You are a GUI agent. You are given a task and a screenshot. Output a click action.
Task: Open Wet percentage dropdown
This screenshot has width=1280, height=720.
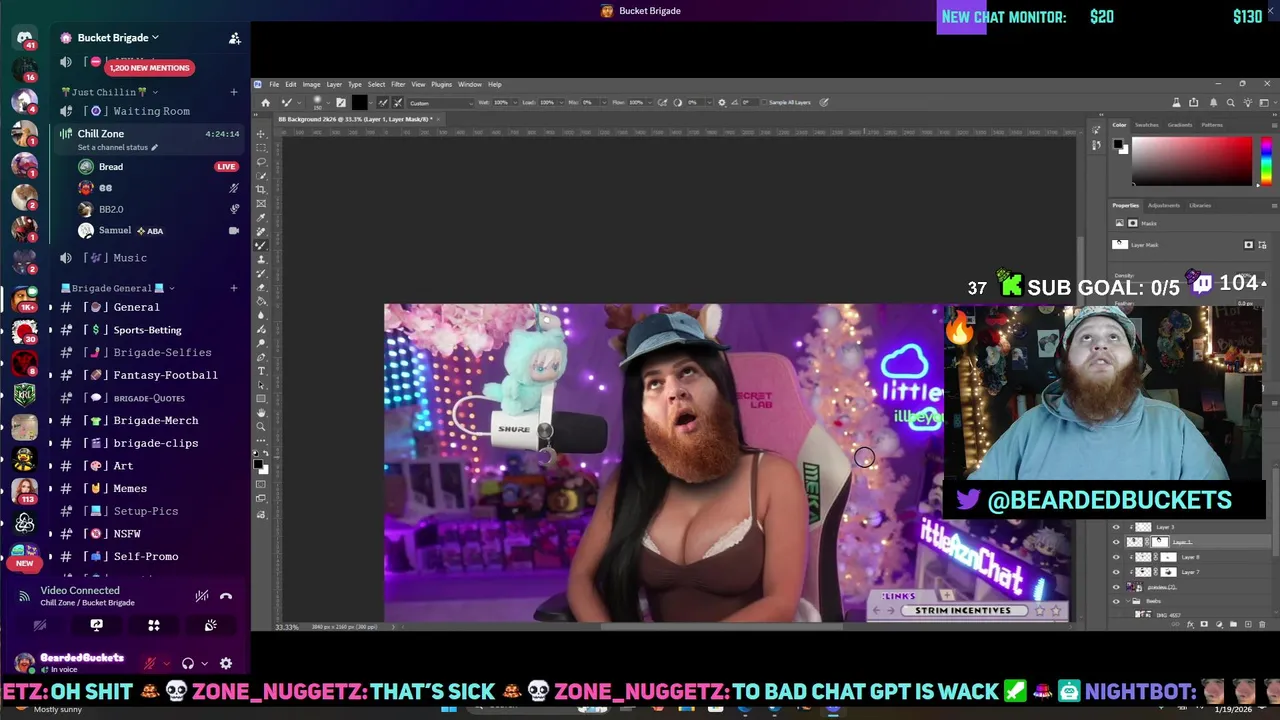(x=515, y=102)
